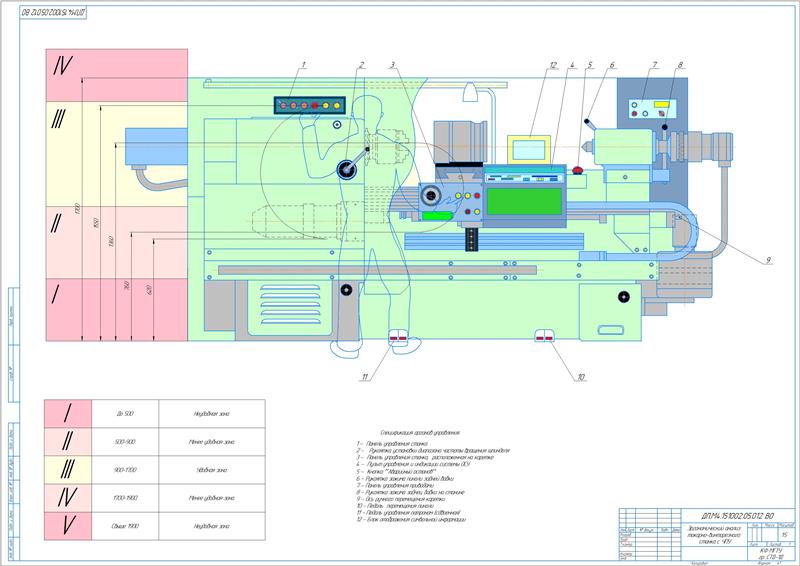Click drawing code 'ДП.М4.151002.05.012 ВО' in title block

[738, 516]
